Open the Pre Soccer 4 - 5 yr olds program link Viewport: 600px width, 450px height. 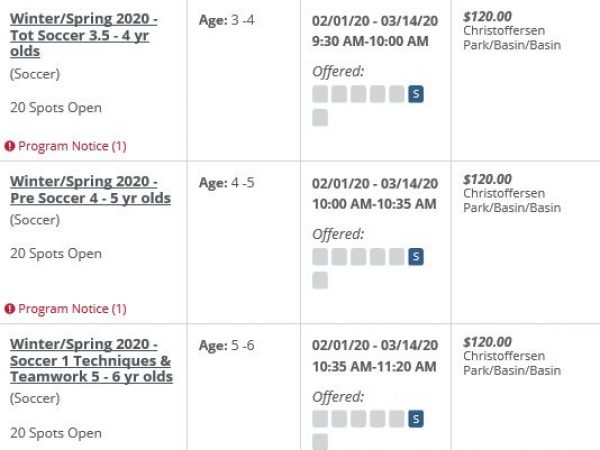(90, 190)
